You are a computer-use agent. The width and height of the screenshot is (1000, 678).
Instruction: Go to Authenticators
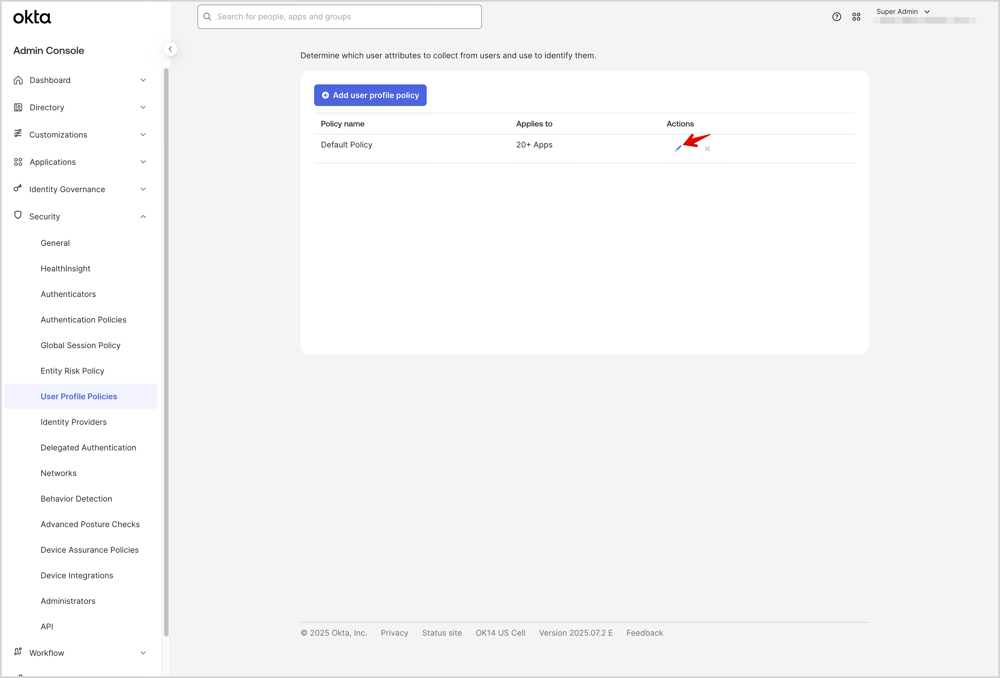(x=68, y=294)
